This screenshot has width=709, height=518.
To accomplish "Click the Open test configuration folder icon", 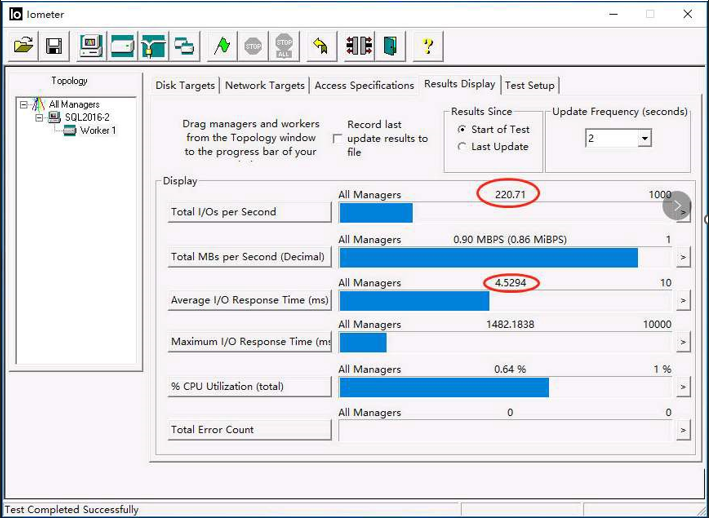I will click(23, 46).
